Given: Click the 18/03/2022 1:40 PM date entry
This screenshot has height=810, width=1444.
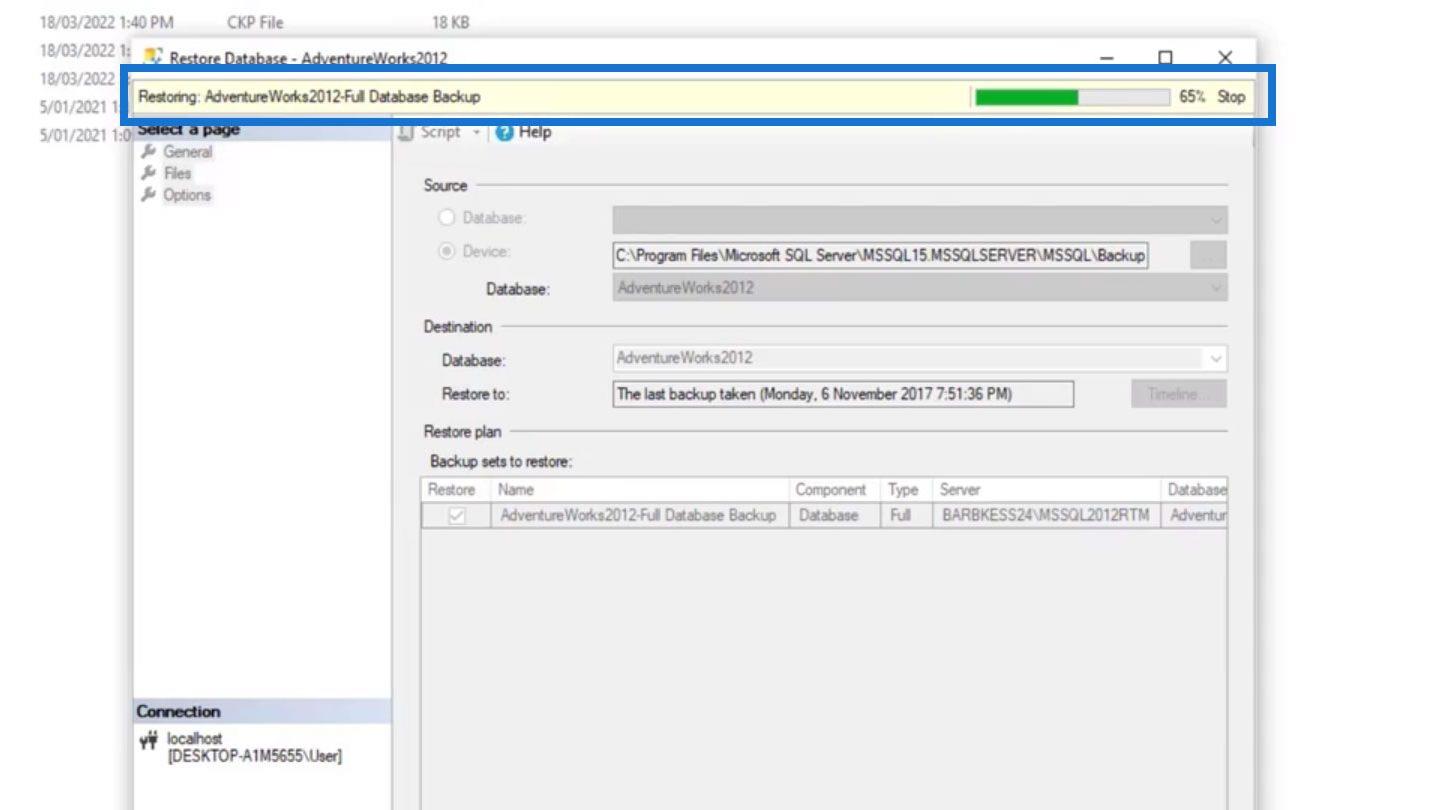Looking at the screenshot, I should pos(107,21).
